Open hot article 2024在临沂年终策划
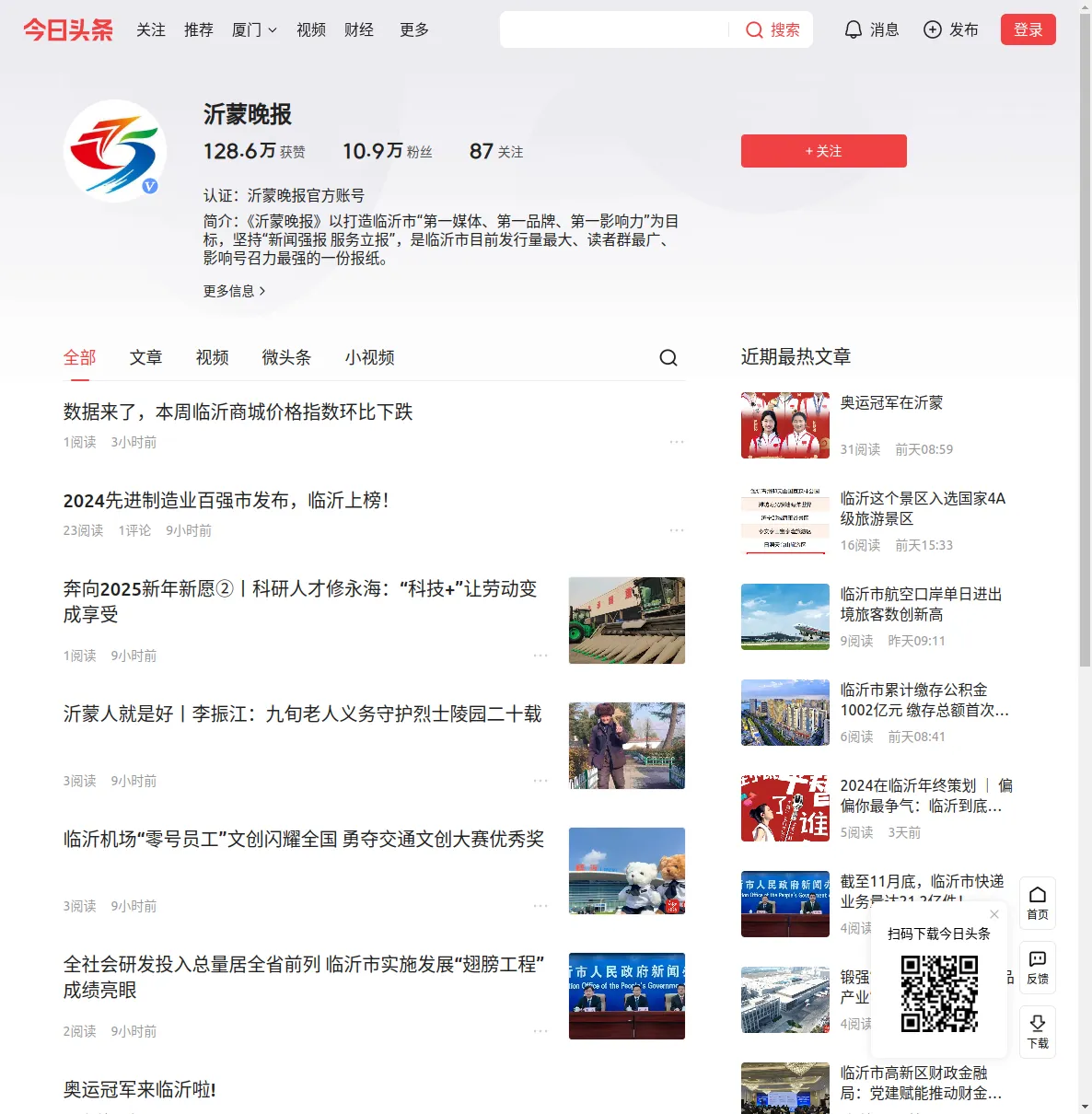The image size is (1092, 1114). (x=926, y=795)
